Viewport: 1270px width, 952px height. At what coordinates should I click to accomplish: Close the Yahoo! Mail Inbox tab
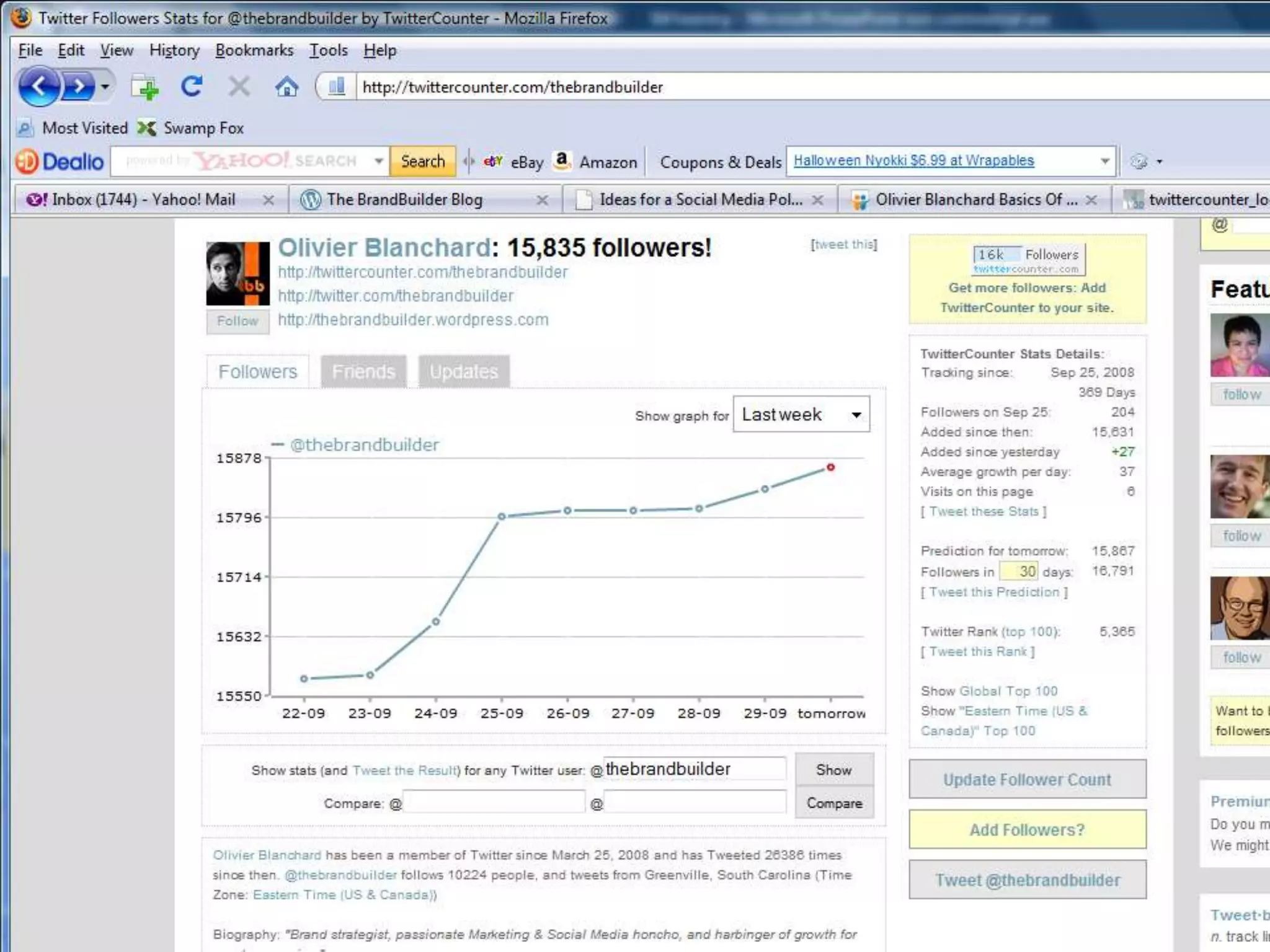click(x=268, y=200)
